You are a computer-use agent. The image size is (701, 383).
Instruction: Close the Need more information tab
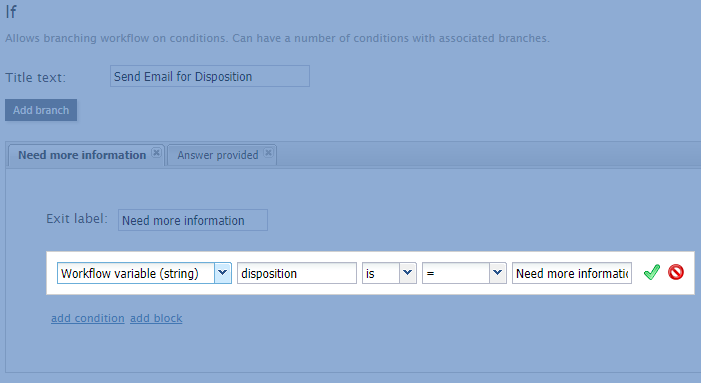156,153
